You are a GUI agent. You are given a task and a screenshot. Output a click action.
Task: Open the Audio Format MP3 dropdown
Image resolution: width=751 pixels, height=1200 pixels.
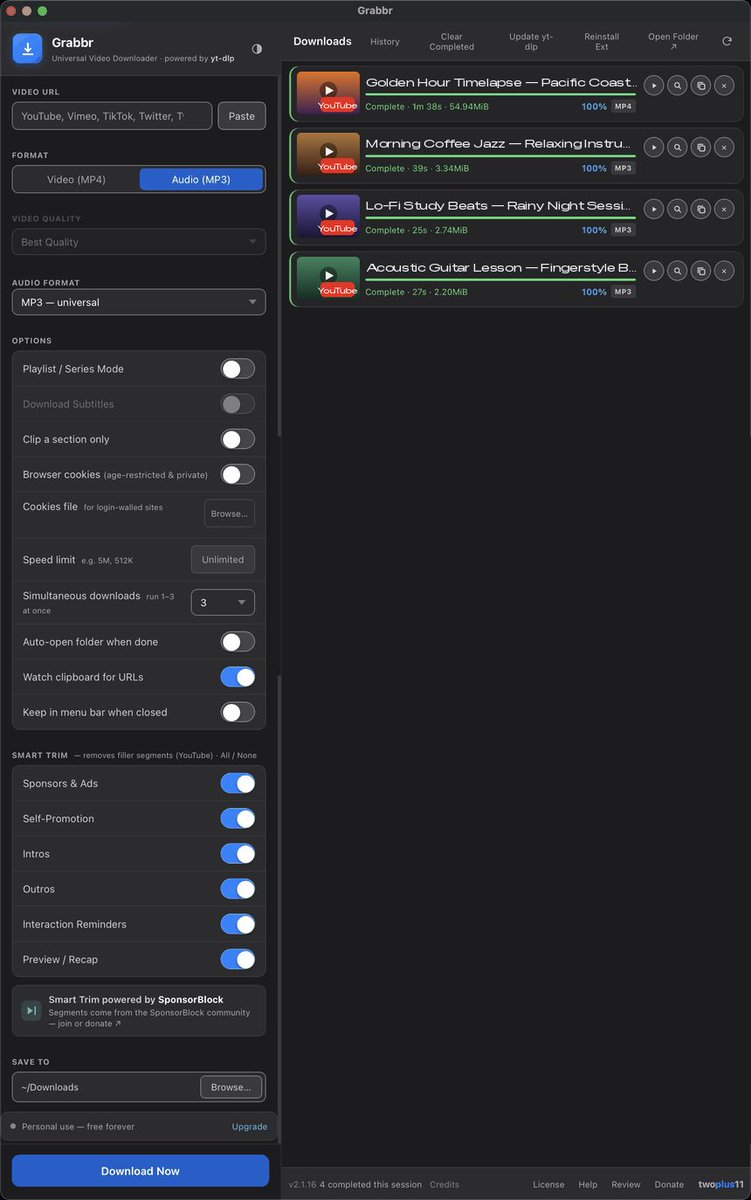pyautogui.click(x=139, y=302)
